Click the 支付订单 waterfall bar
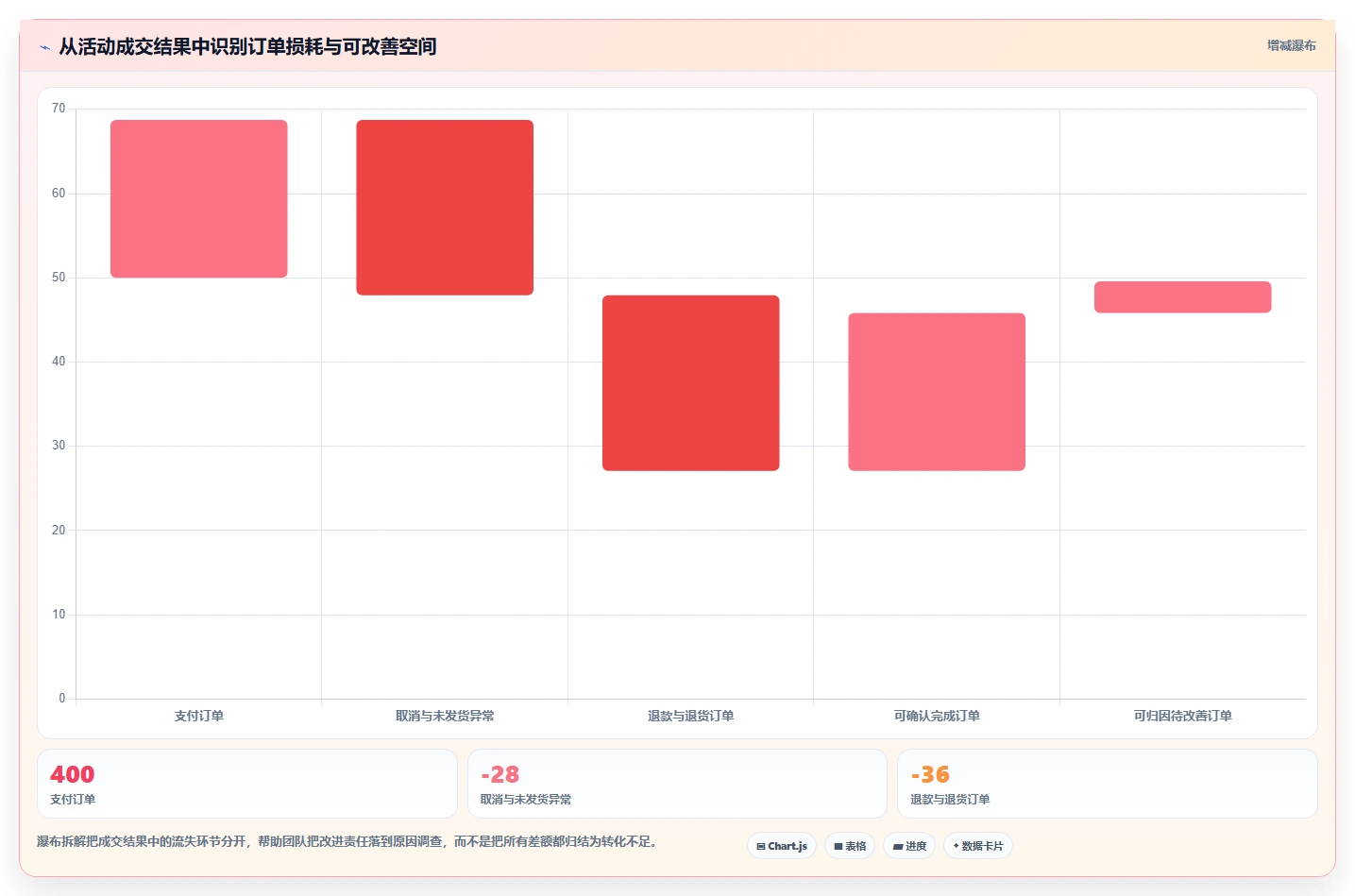Viewport: 1355px width, 896px height. coord(199,198)
